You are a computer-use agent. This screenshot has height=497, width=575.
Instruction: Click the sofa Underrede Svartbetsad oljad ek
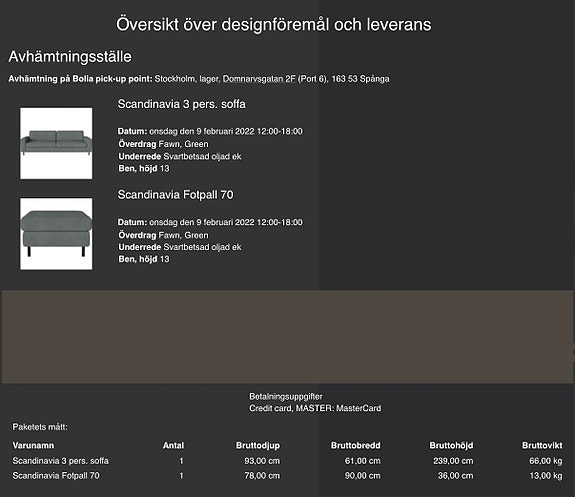point(180,157)
